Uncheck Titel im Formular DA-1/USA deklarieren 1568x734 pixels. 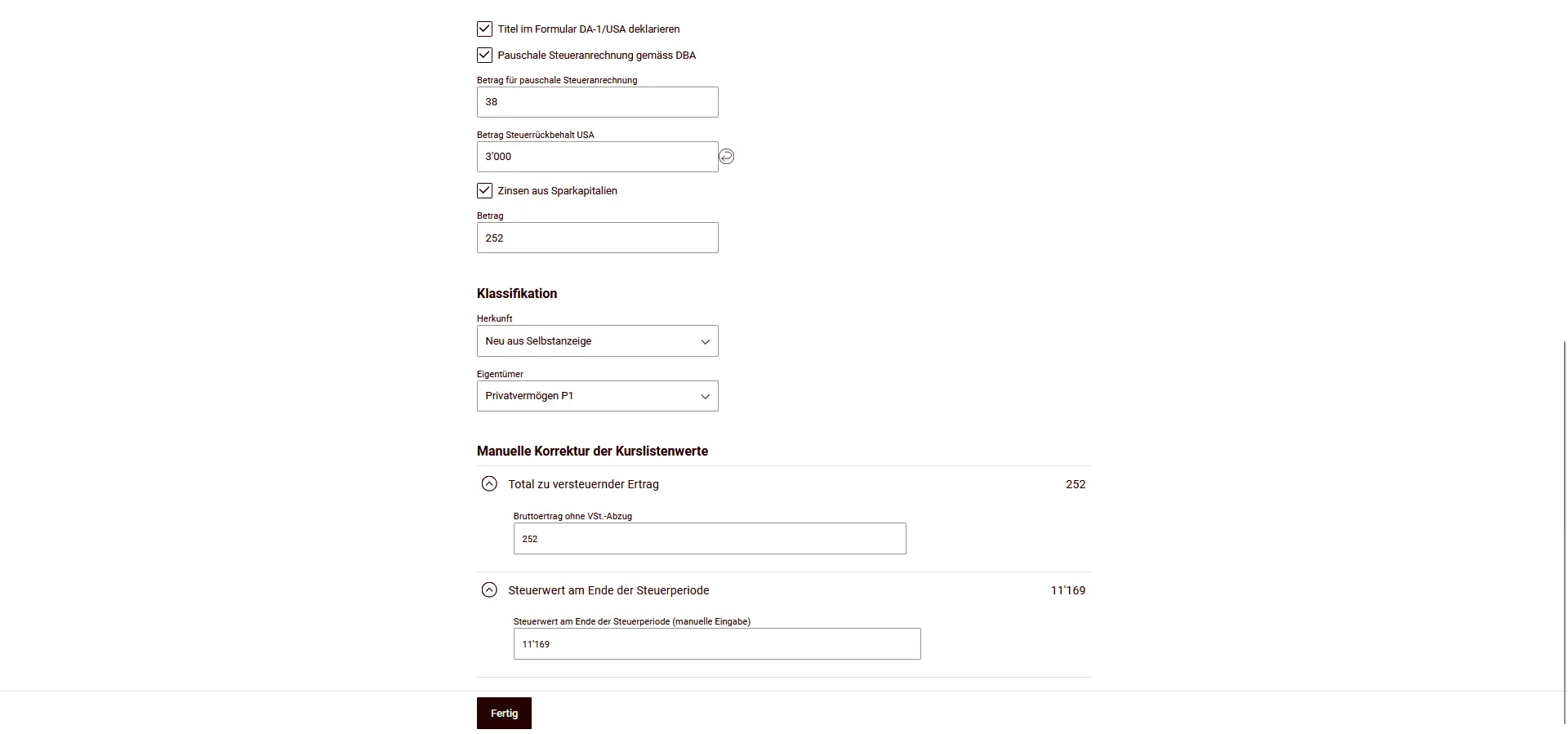tap(483, 29)
